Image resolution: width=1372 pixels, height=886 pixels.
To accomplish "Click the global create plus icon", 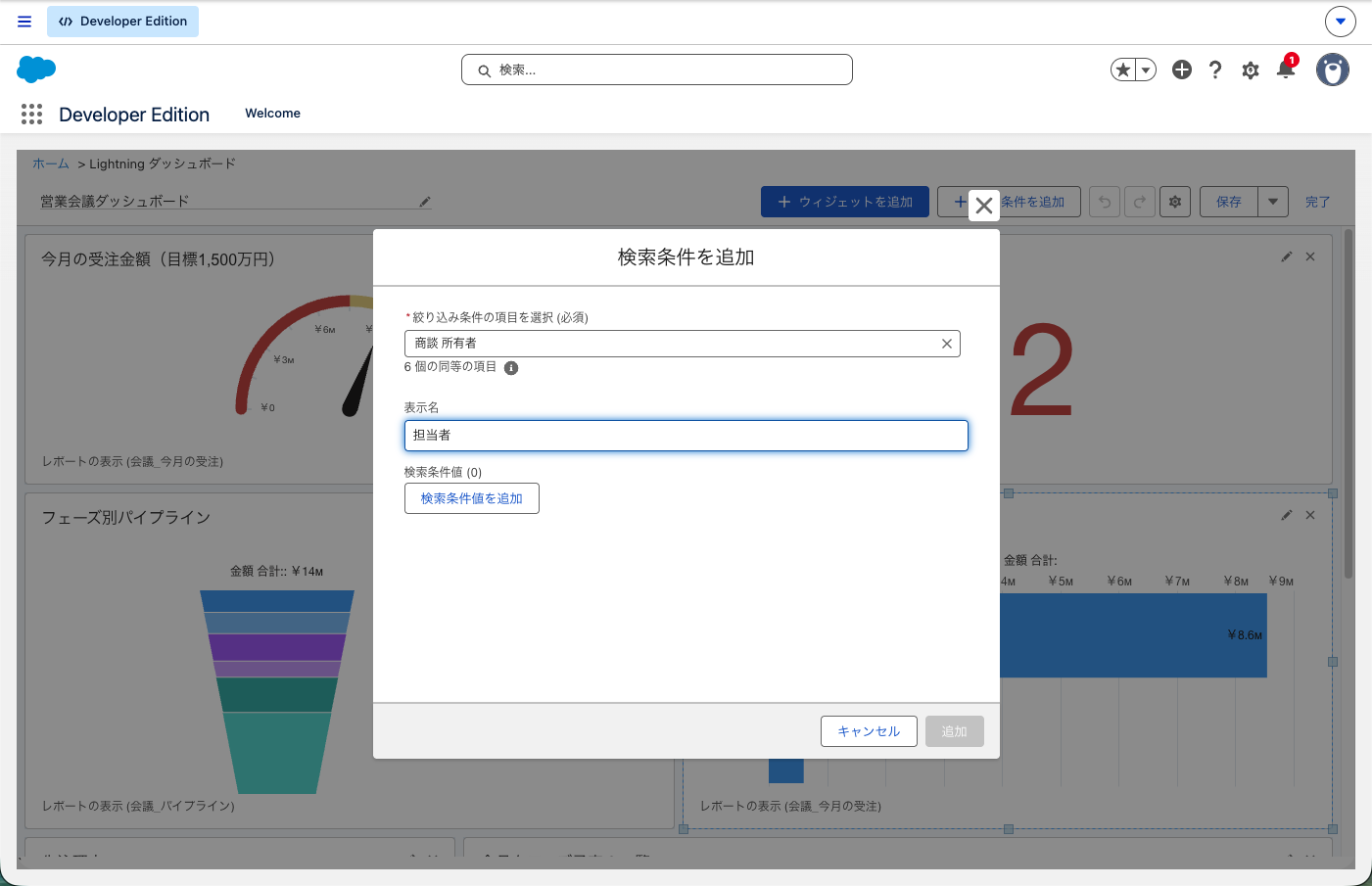I will (x=1182, y=70).
